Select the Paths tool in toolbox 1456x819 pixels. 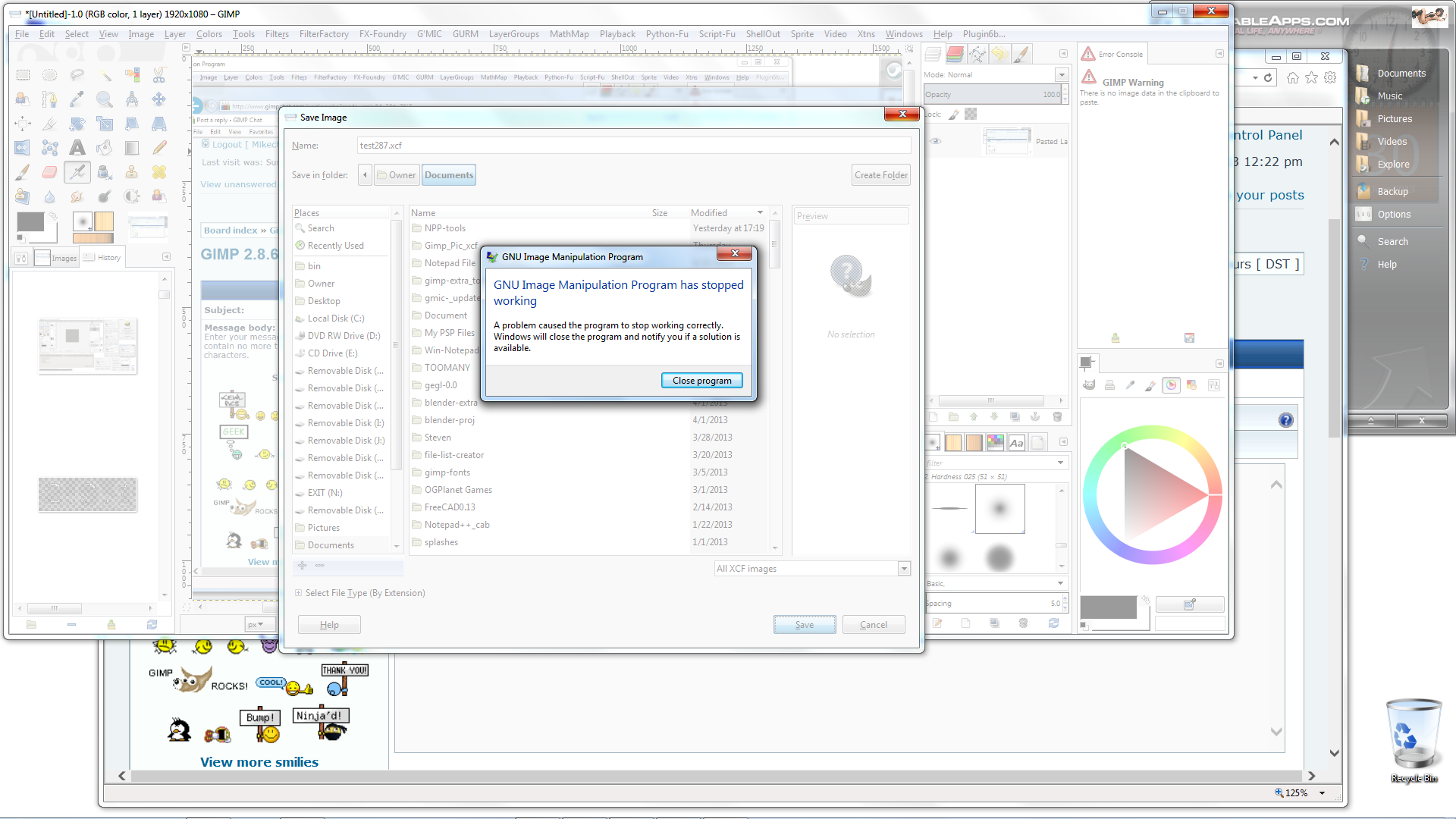point(50,99)
